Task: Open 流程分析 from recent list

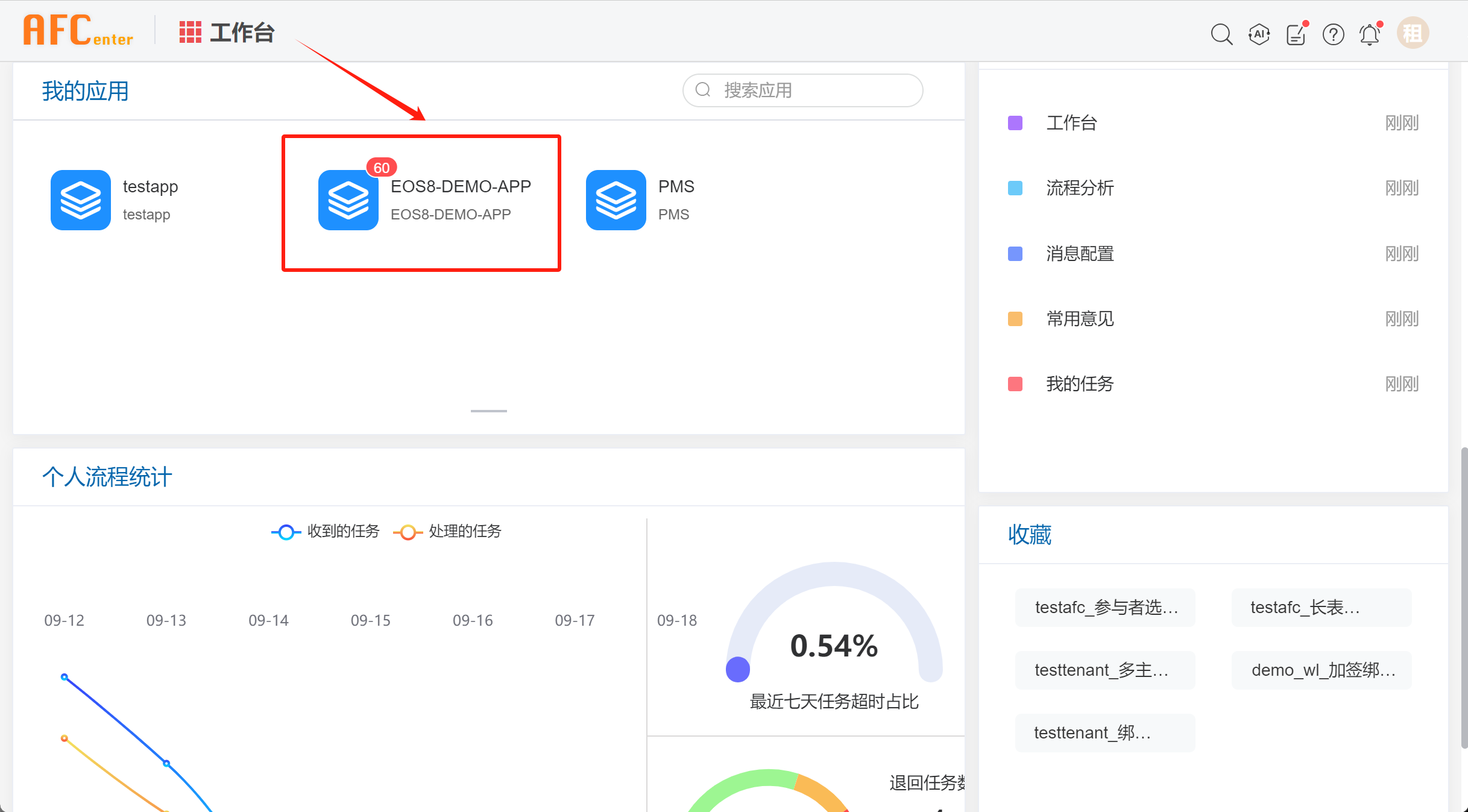Action: [x=1080, y=188]
